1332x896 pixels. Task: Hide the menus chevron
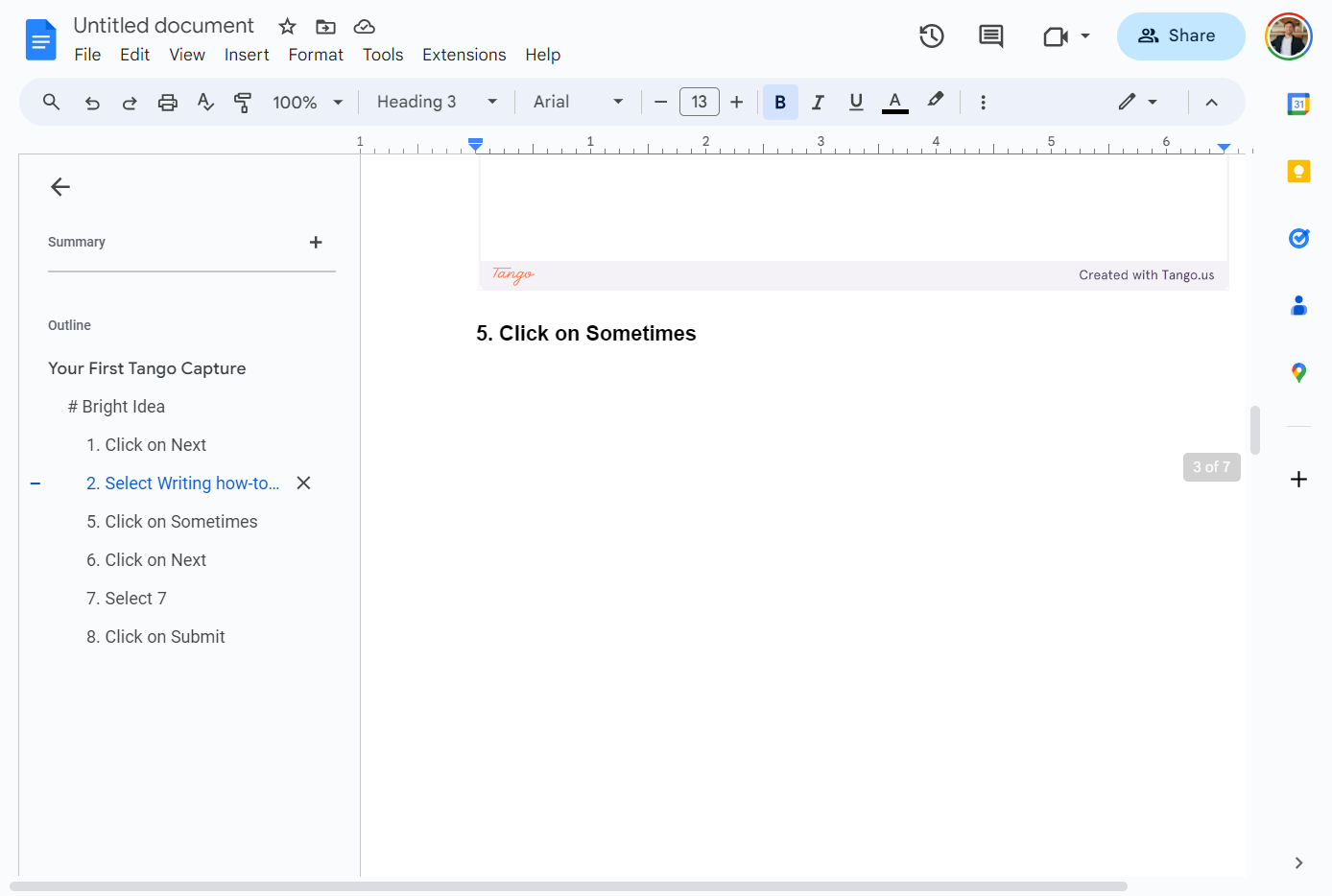point(1211,103)
